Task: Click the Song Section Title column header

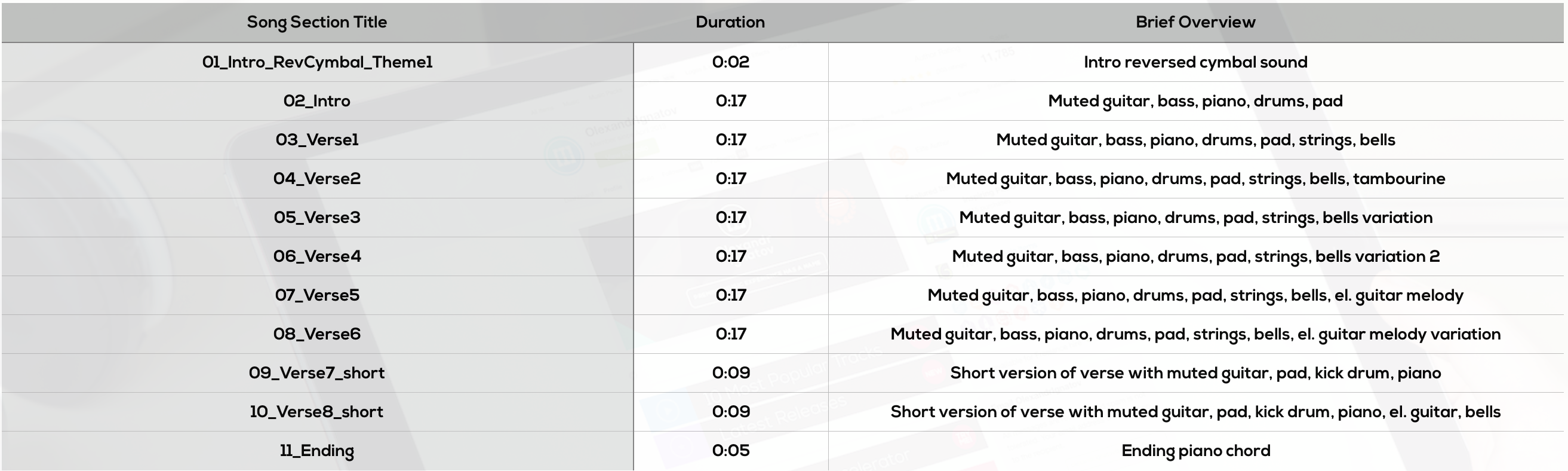Action: 316,23
